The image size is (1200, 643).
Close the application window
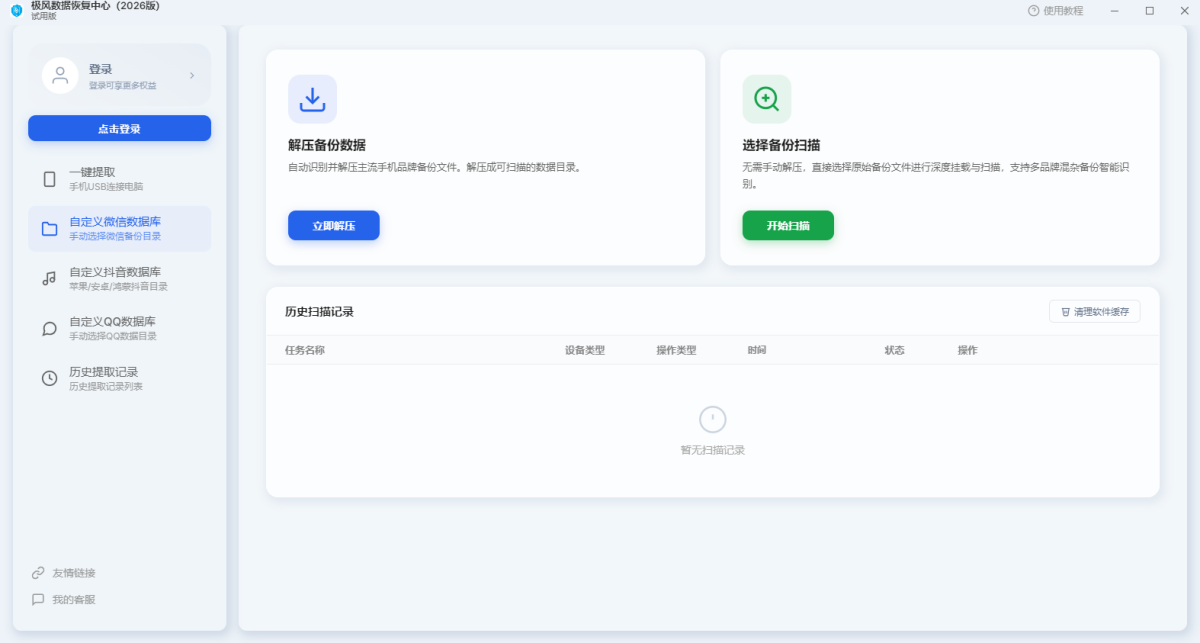click(1183, 11)
